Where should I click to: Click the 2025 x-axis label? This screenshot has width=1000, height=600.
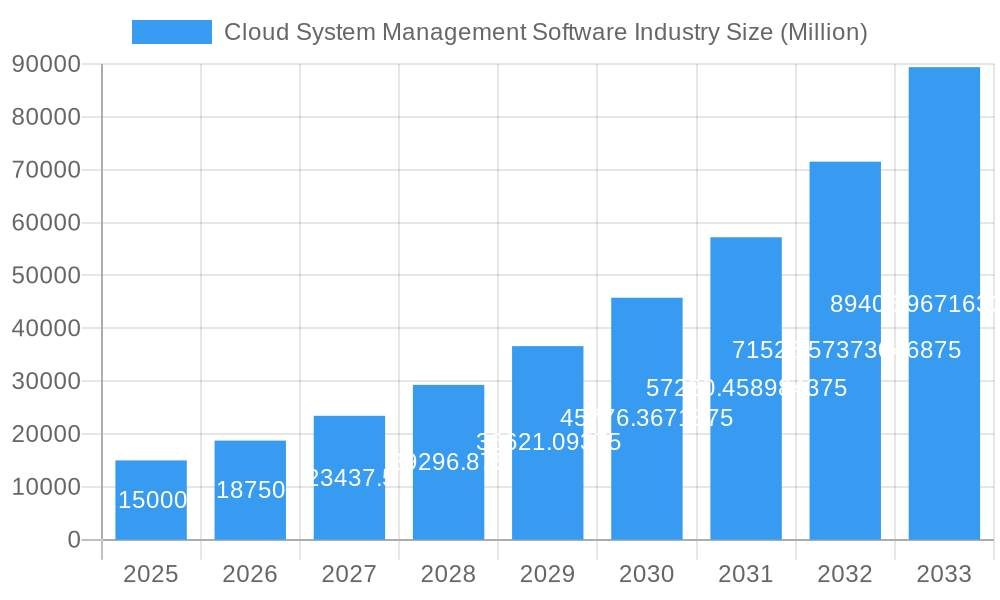(x=150, y=575)
